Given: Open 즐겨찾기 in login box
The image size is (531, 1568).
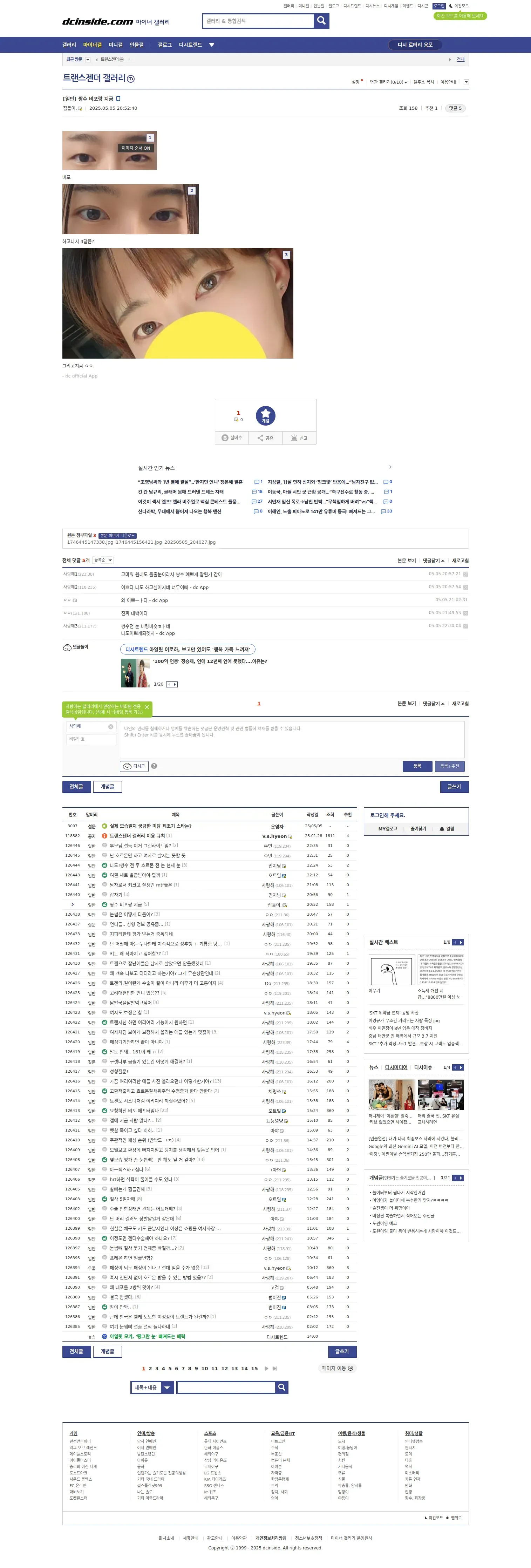Looking at the screenshot, I should [418, 828].
